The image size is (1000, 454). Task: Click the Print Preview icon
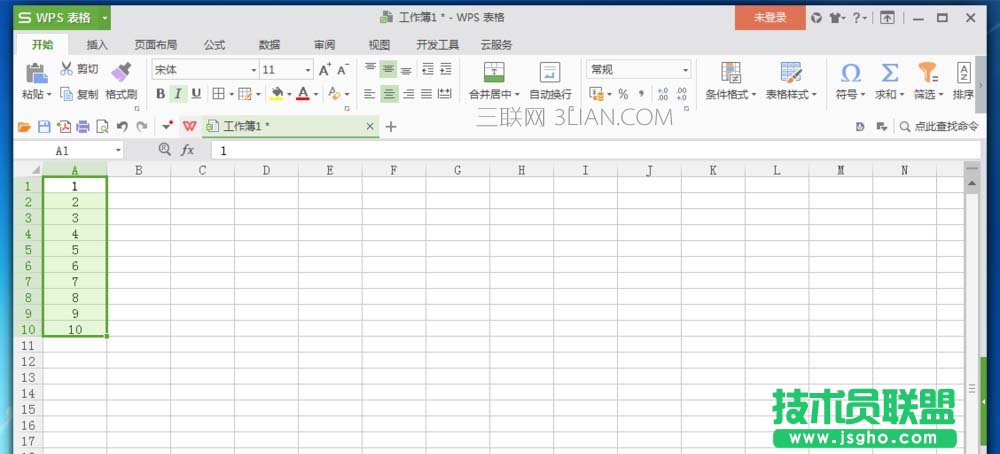pos(102,127)
